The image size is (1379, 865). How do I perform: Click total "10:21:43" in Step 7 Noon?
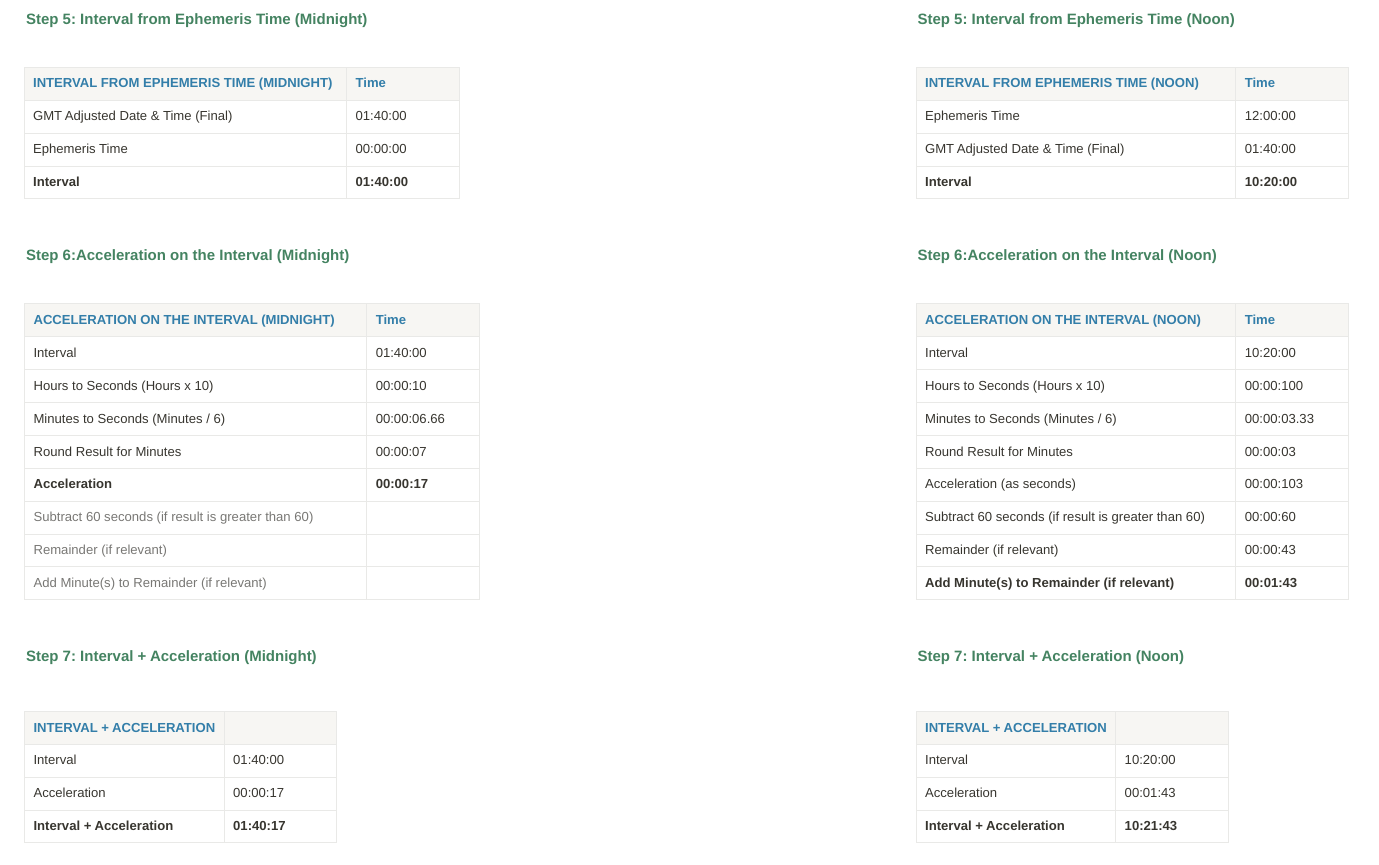pyautogui.click(x=1150, y=826)
